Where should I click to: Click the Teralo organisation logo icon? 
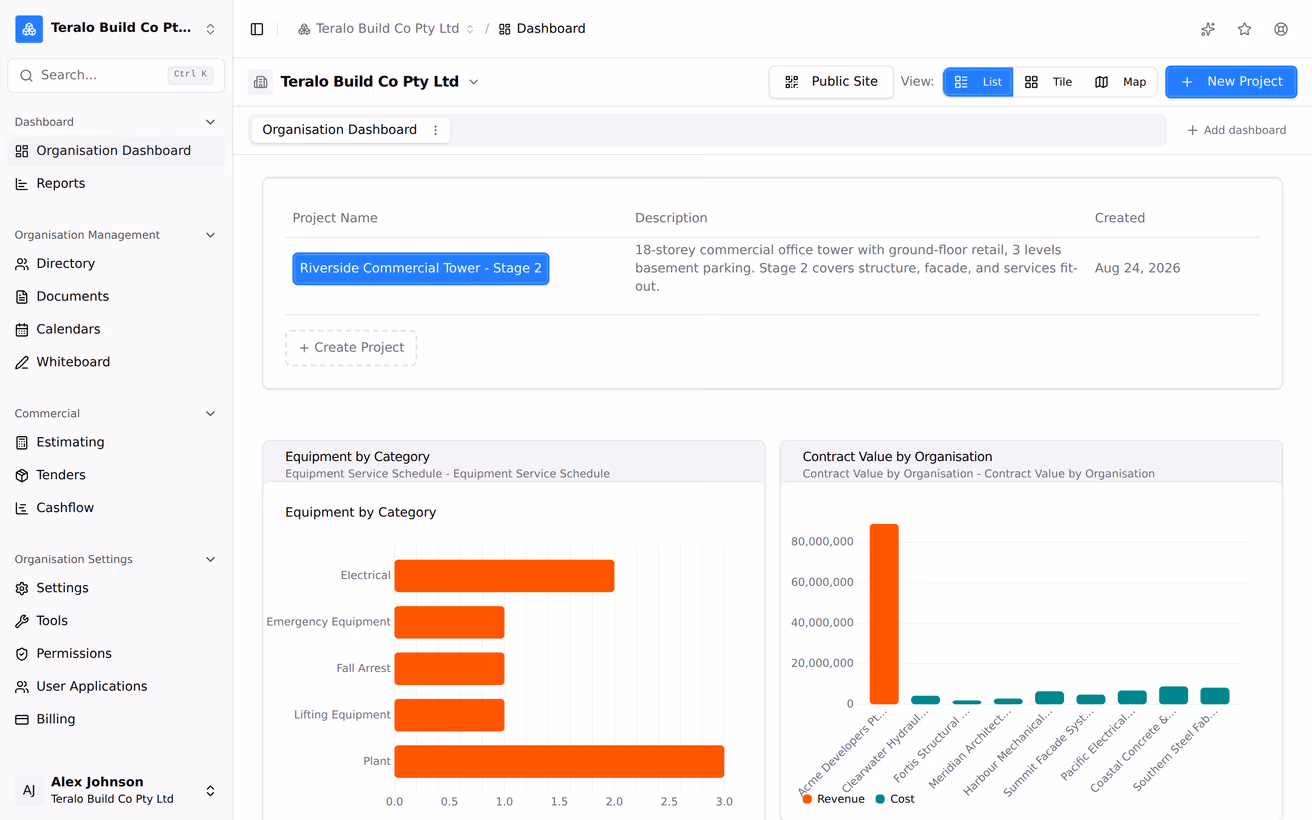29,29
